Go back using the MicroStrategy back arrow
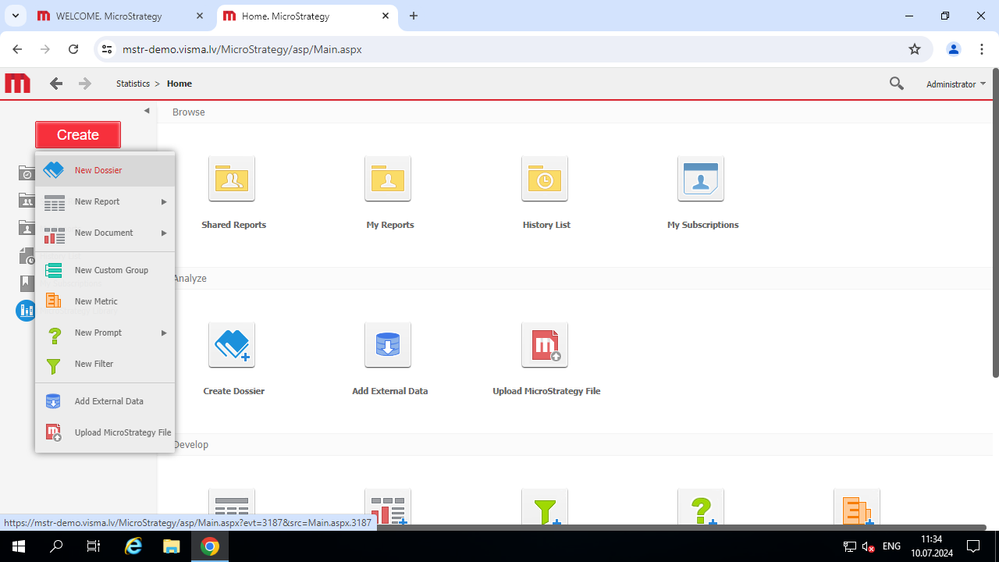999x562 pixels. (56, 83)
